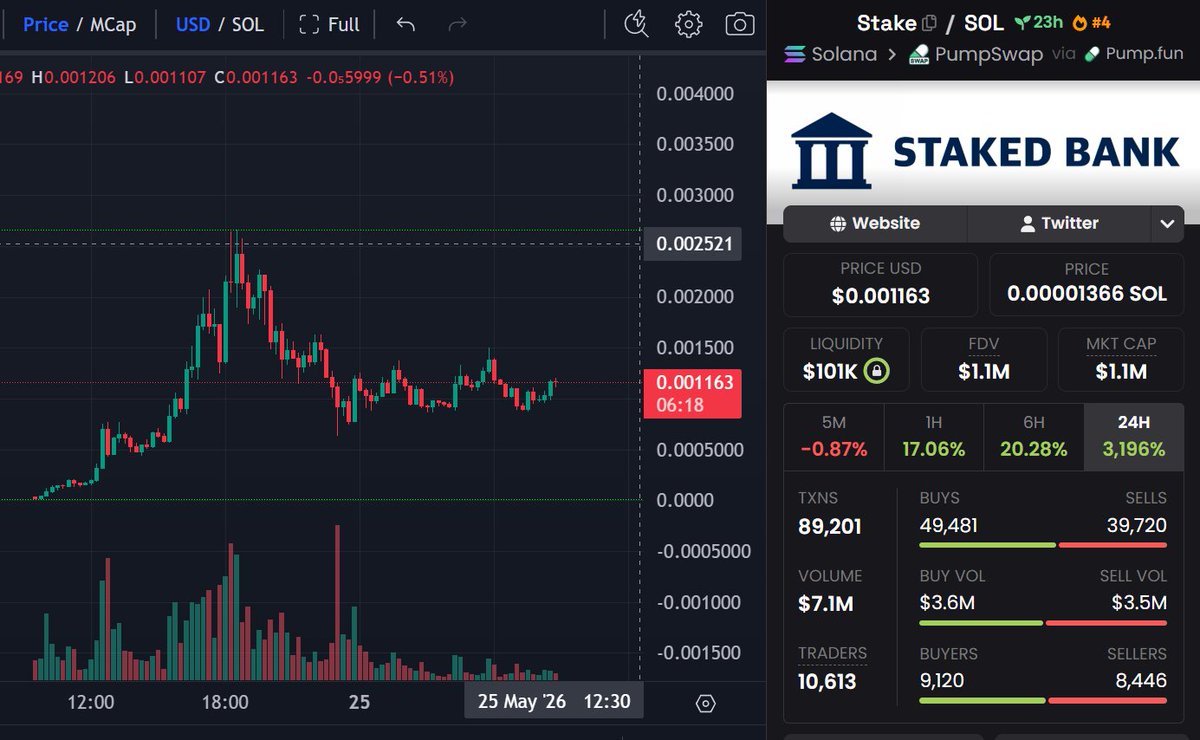Image resolution: width=1200 pixels, height=740 pixels.
Task: Switch chart to MCap view
Action: [x=113, y=24]
